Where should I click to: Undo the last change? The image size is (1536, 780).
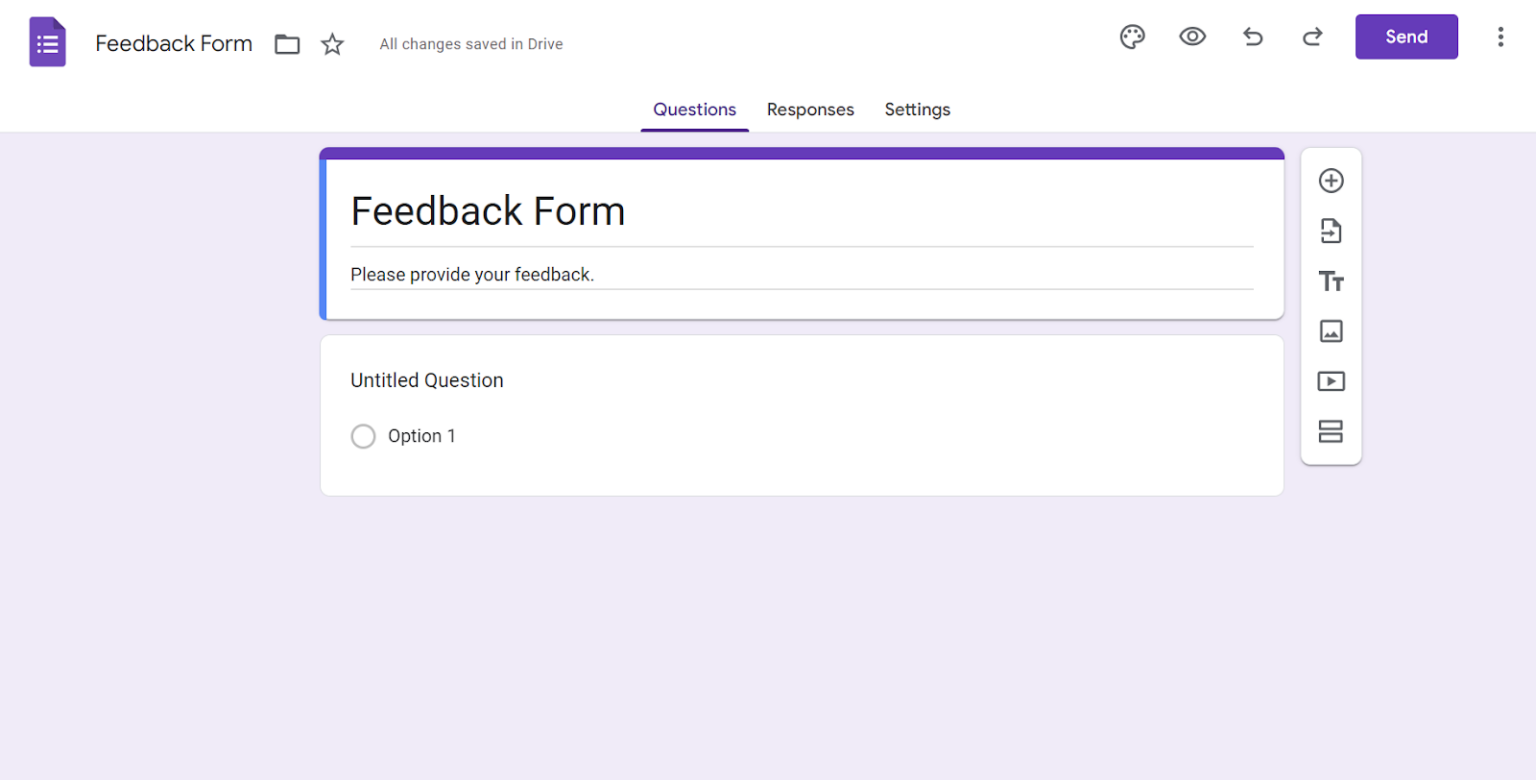[x=1252, y=36]
